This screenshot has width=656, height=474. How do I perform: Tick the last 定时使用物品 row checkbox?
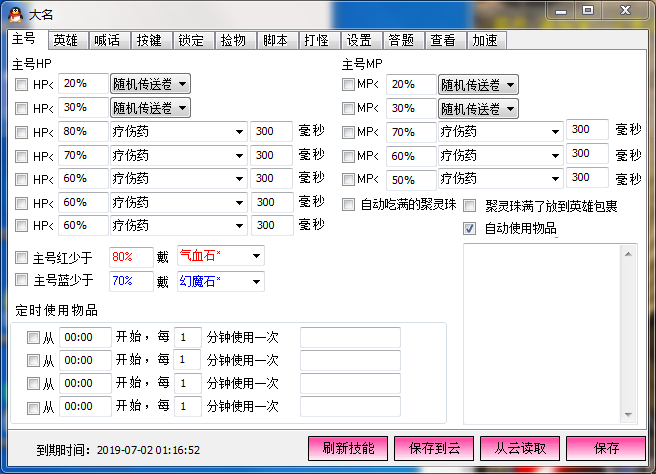point(33,408)
